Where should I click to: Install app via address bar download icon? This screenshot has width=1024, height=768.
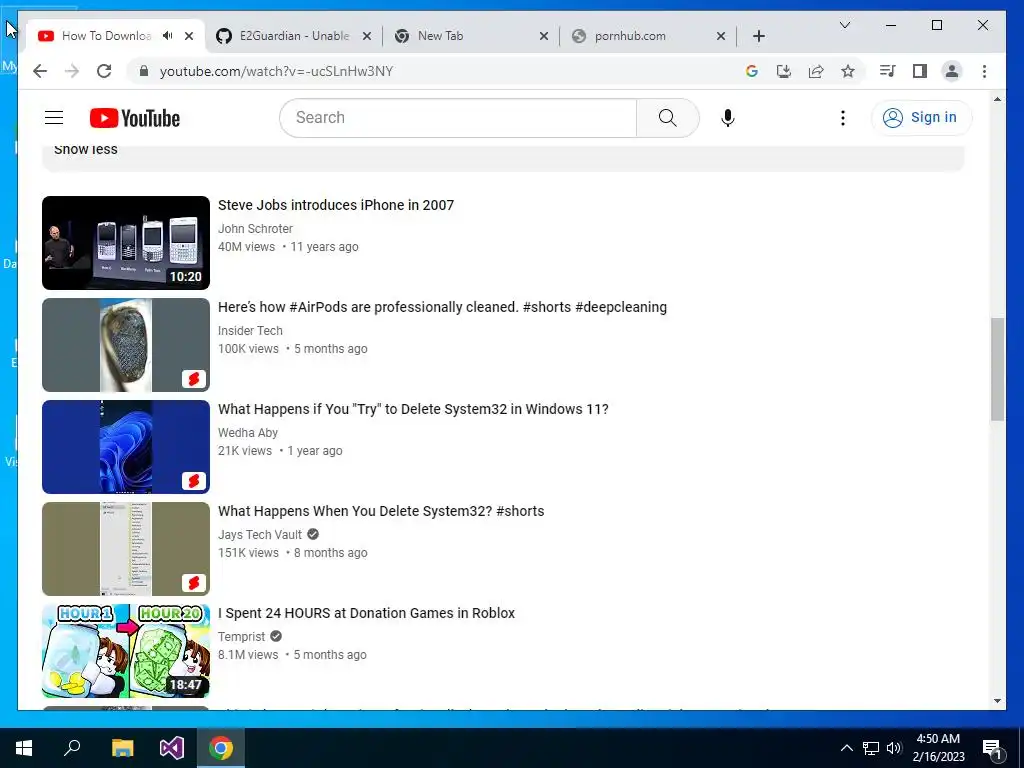click(784, 71)
